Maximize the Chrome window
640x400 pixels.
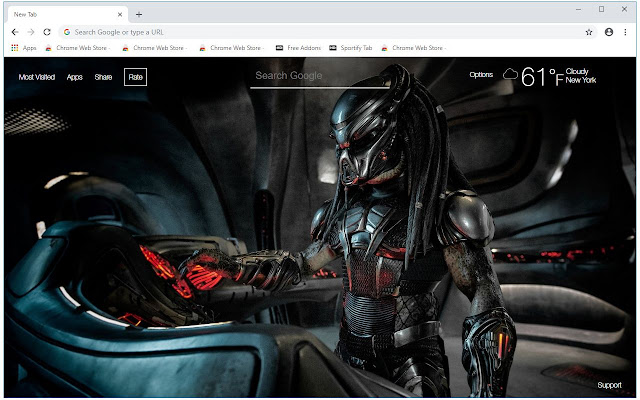pyautogui.click(x=601, y=9)
